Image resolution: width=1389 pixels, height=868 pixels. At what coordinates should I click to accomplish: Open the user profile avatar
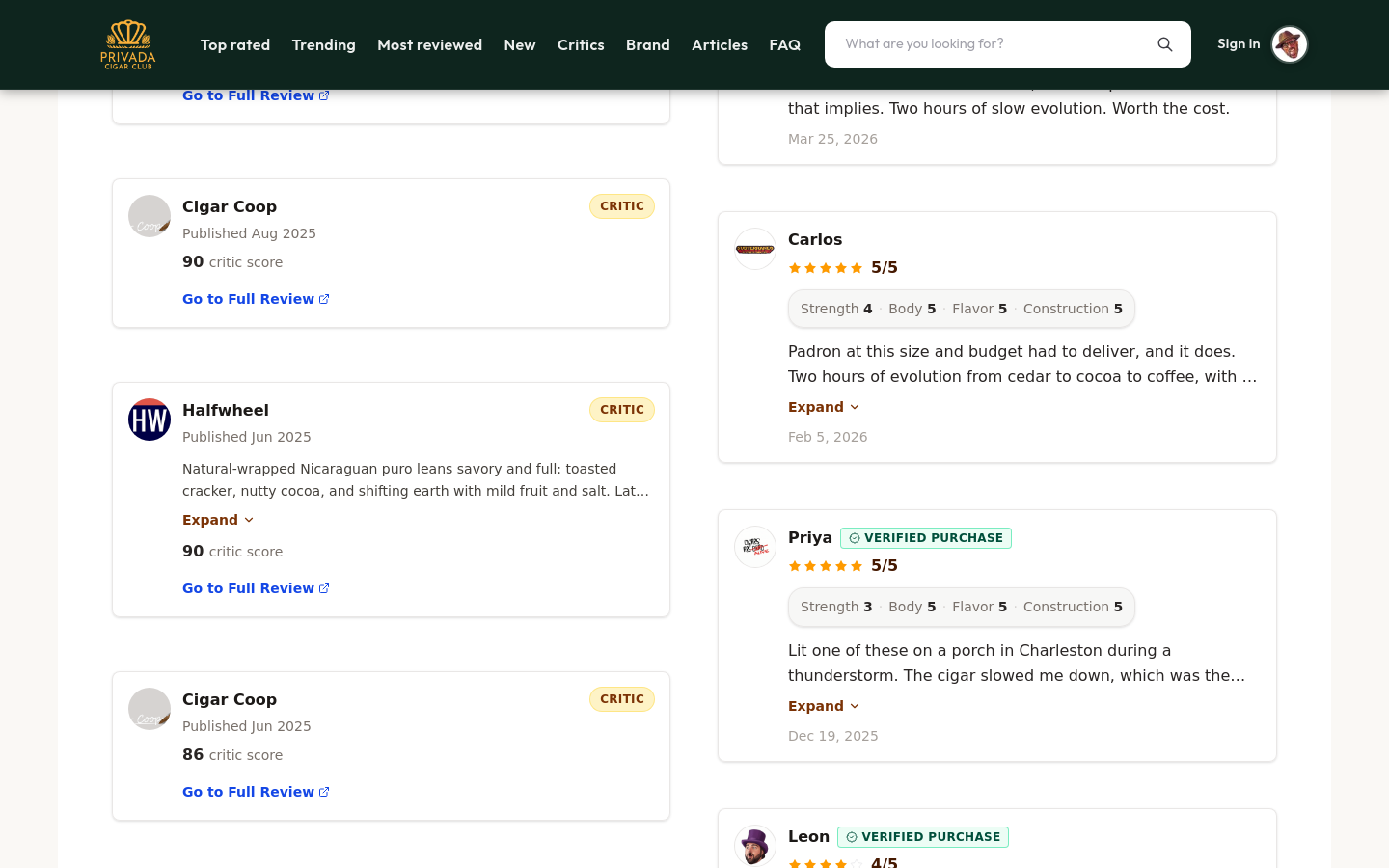1289,44
